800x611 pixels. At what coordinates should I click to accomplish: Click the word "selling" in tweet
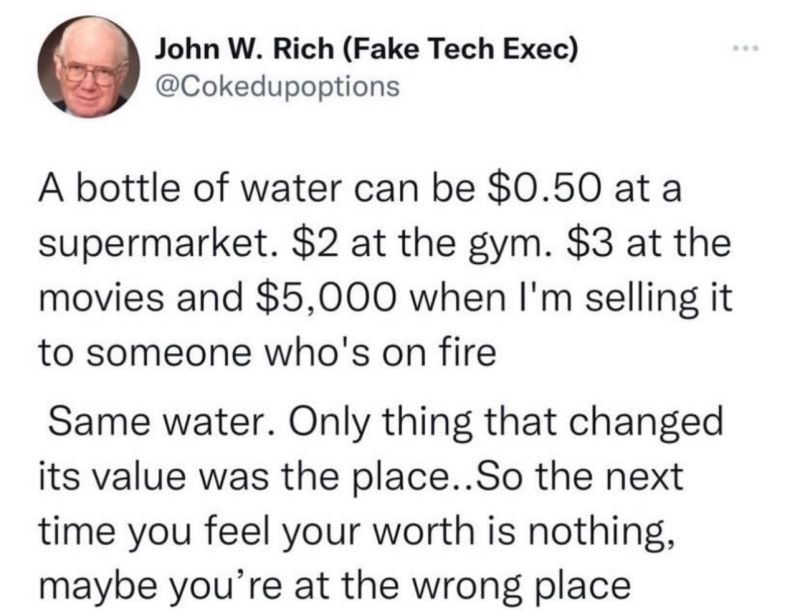[x=641, y=300]
